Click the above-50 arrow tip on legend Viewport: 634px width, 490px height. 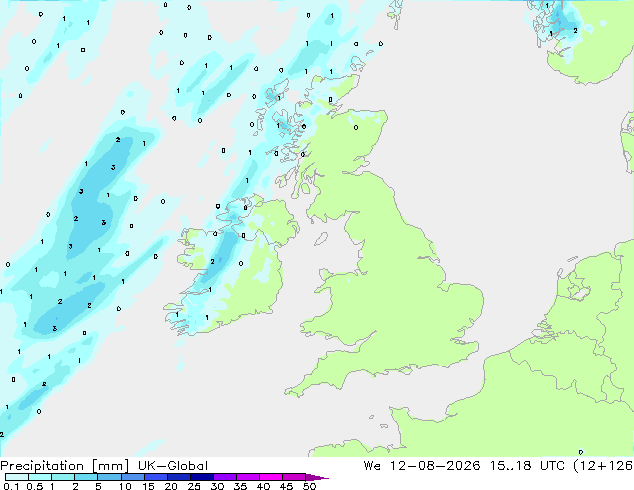pos(317,477)
